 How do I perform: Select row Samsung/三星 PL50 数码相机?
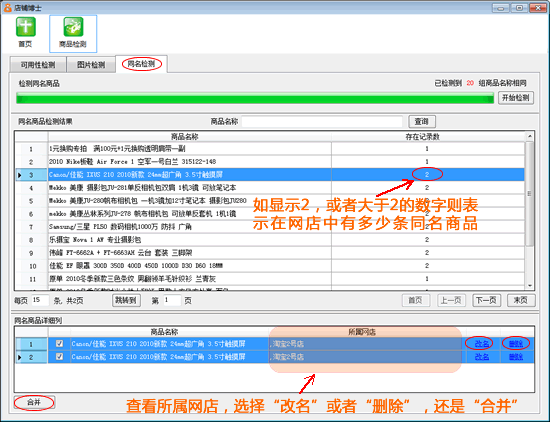coord(269,227)
